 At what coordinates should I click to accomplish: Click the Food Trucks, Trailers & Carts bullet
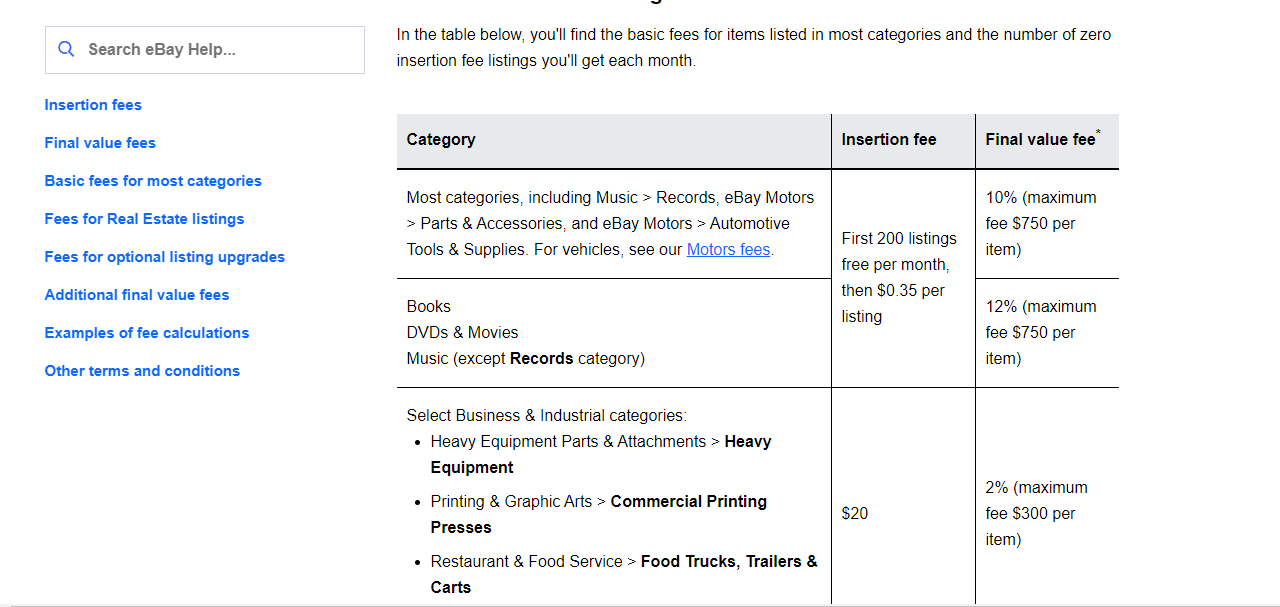click(624, 574)
